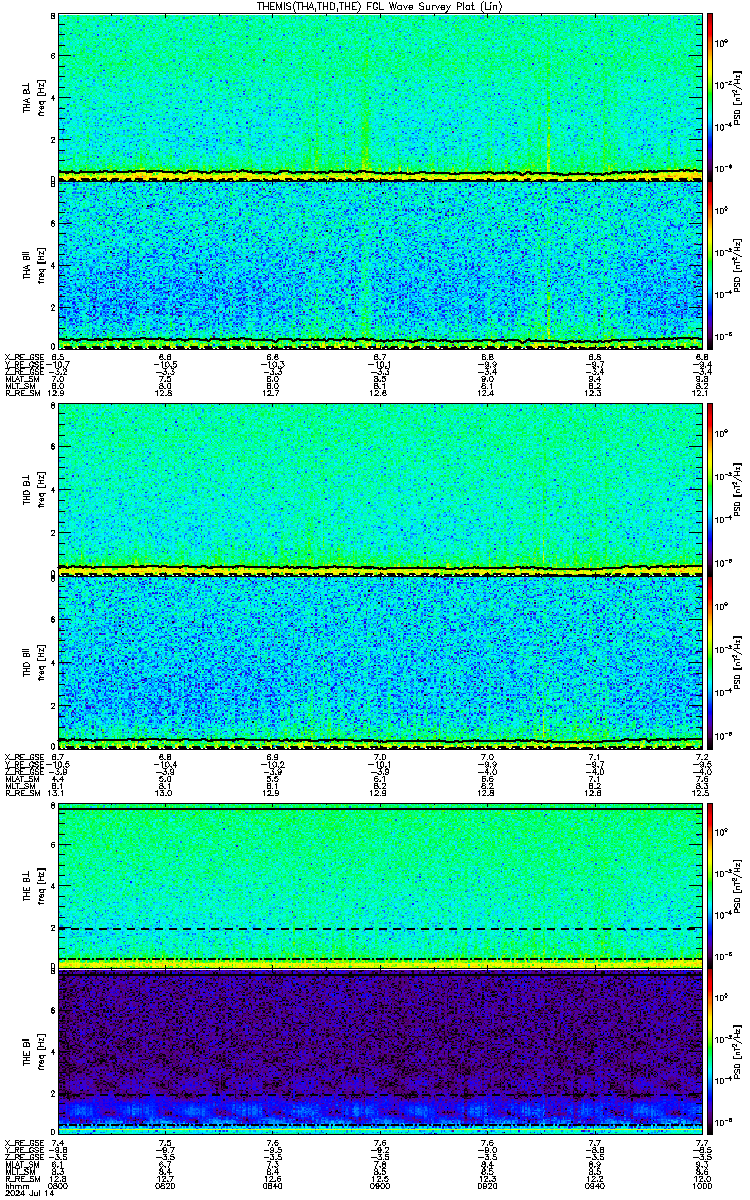Click the black cyclotron frequency line in THD B⊥
Screen dimensions: 750x1200
380,570
